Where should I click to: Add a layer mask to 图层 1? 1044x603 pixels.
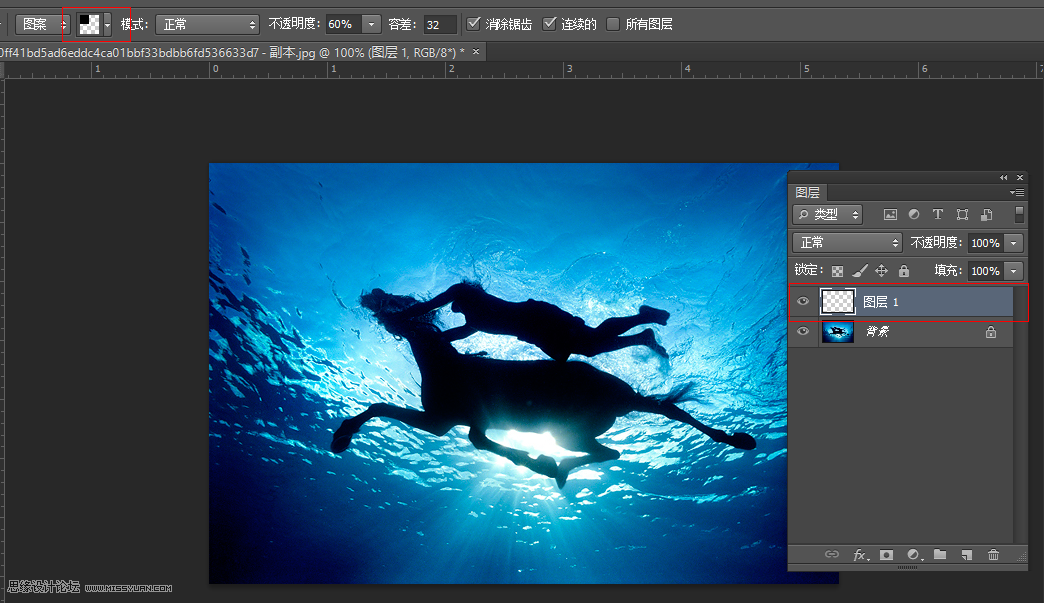coord(886,555)
